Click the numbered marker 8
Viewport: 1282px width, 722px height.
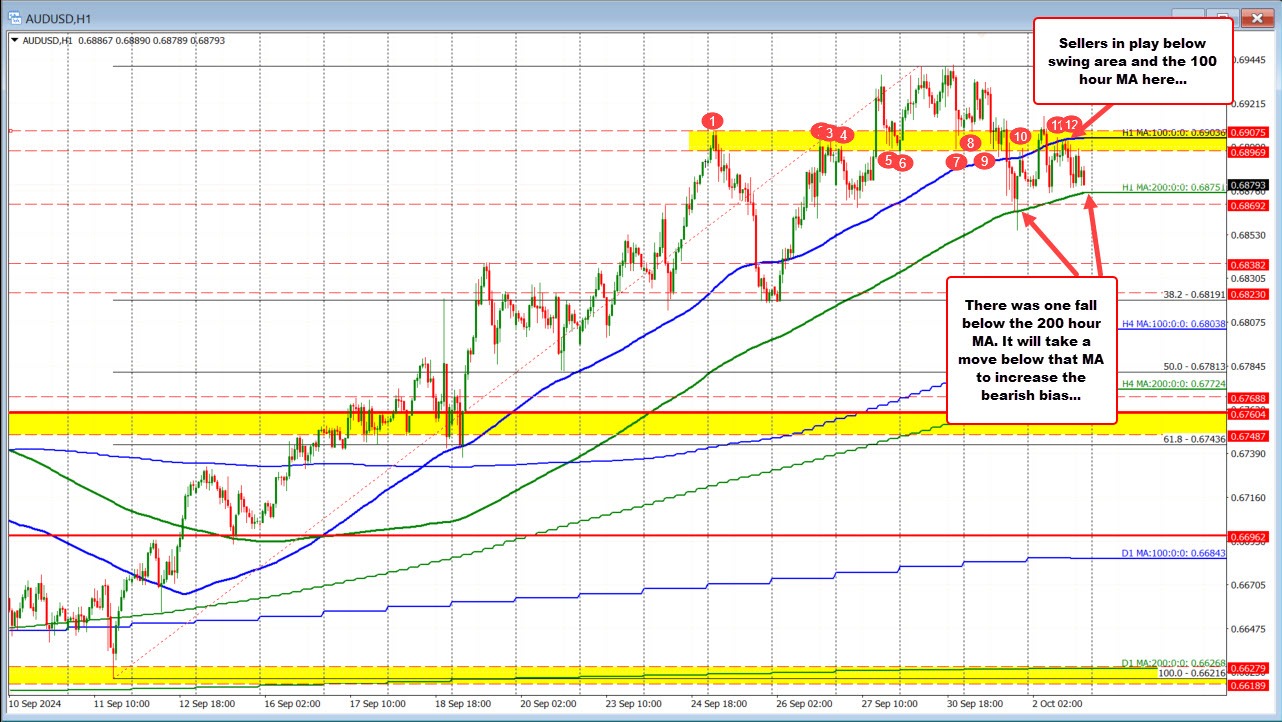[968, 144]
